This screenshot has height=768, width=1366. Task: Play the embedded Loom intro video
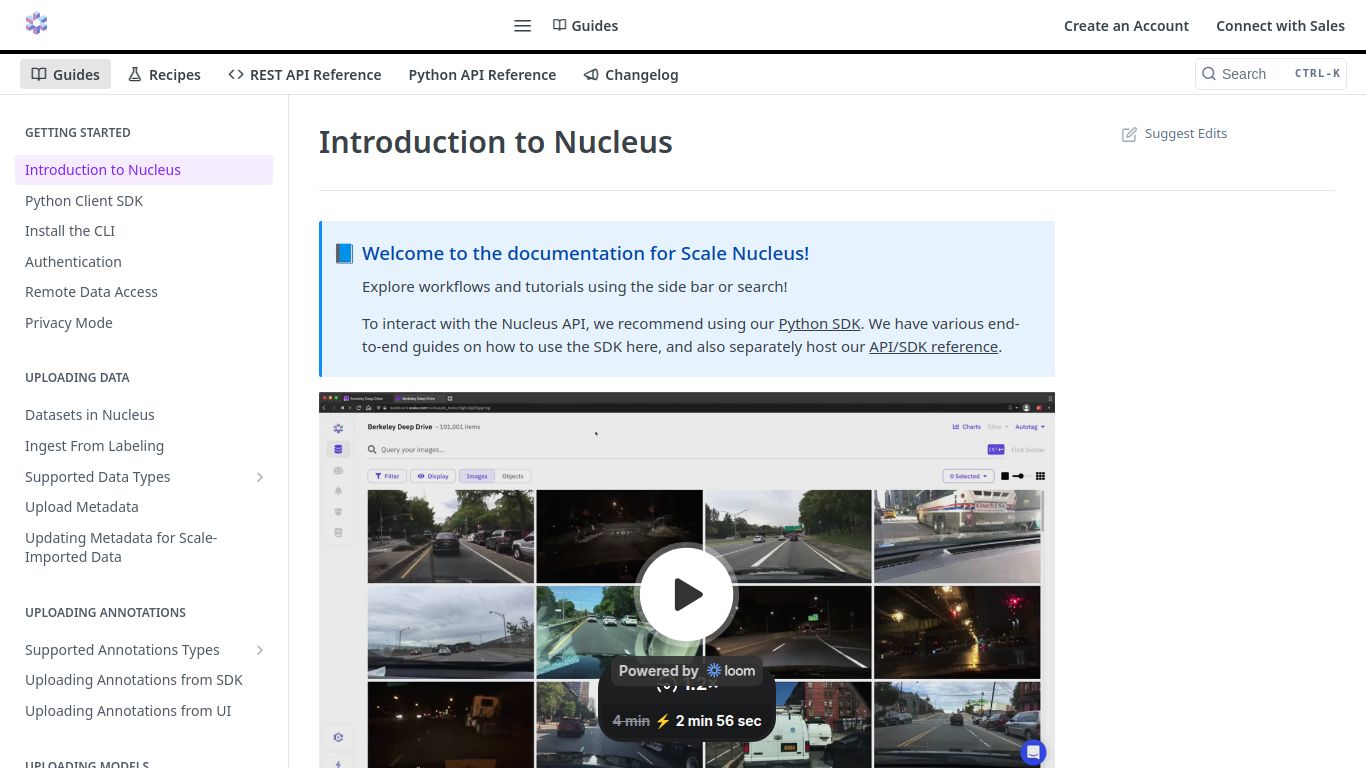tap(687, 593)
